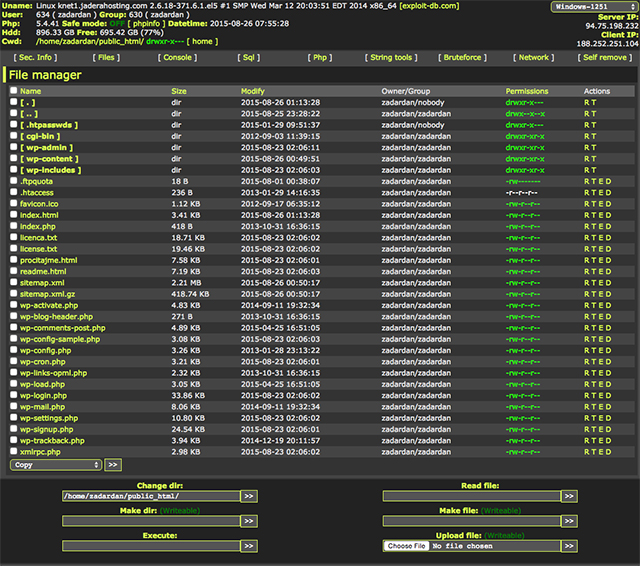Submit the Change dir path arrow button

(x=249, y=495)
